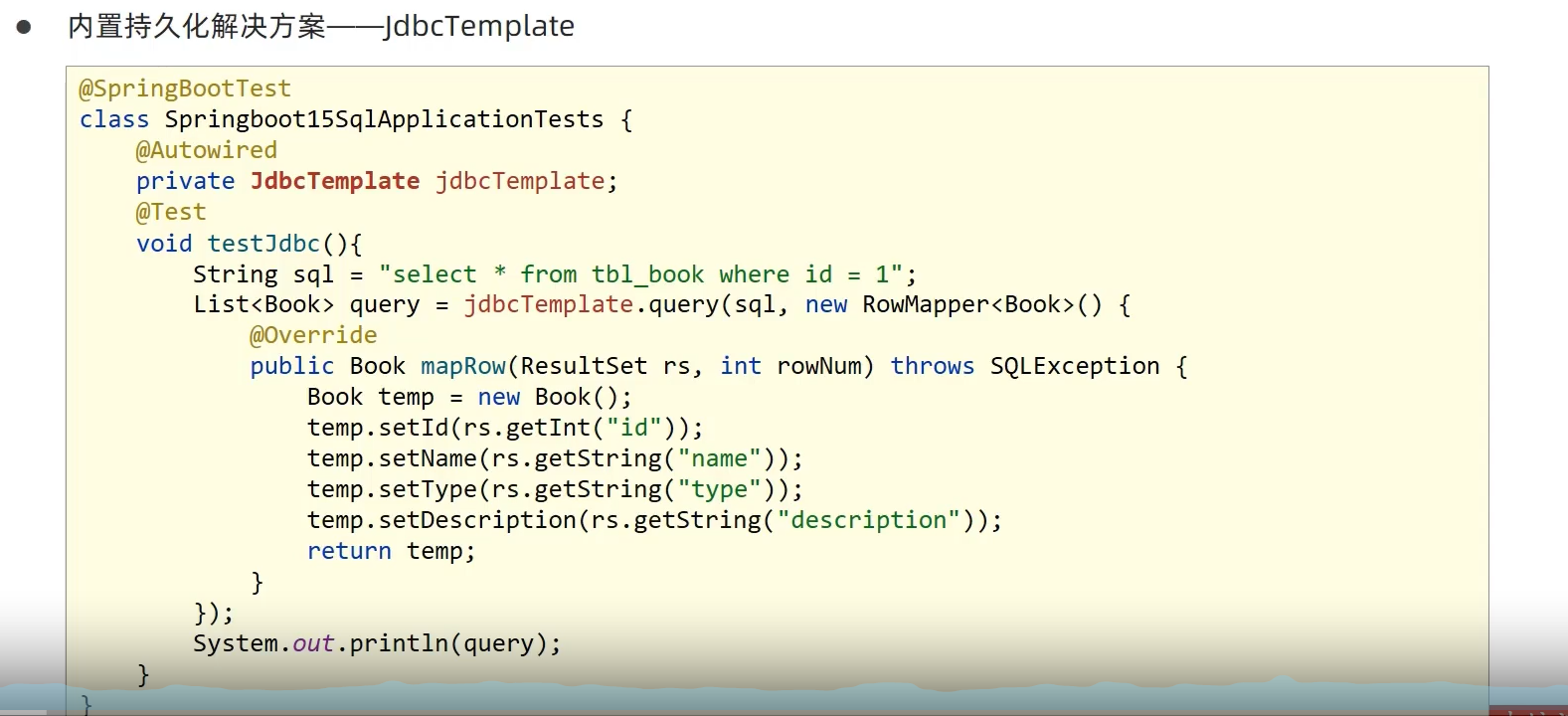Select the "type" string literal
This screenshot has width=1568, height=716.
pyautogui.click(x=719, y=489)
